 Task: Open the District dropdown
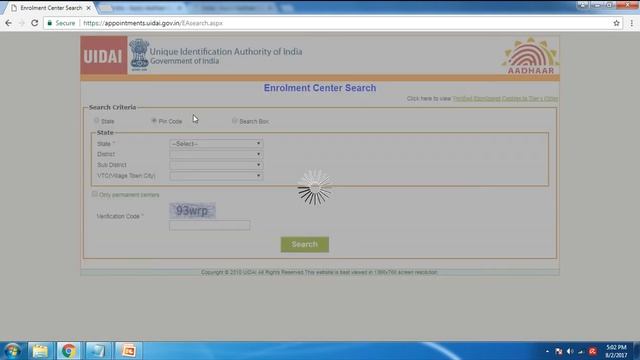tap(216, 154)
